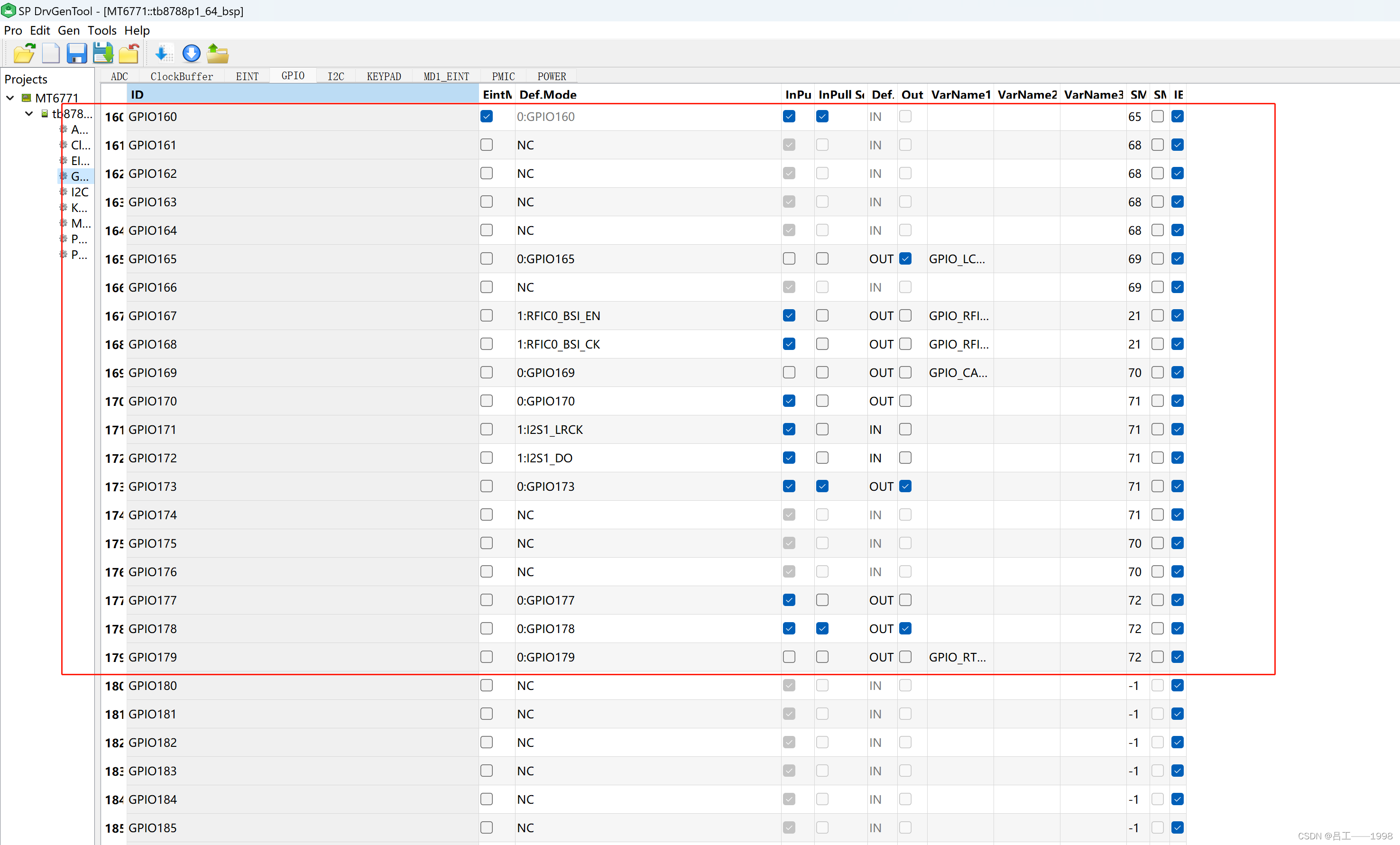Click the generate code down-arrow grid icon

coord(164,54)
